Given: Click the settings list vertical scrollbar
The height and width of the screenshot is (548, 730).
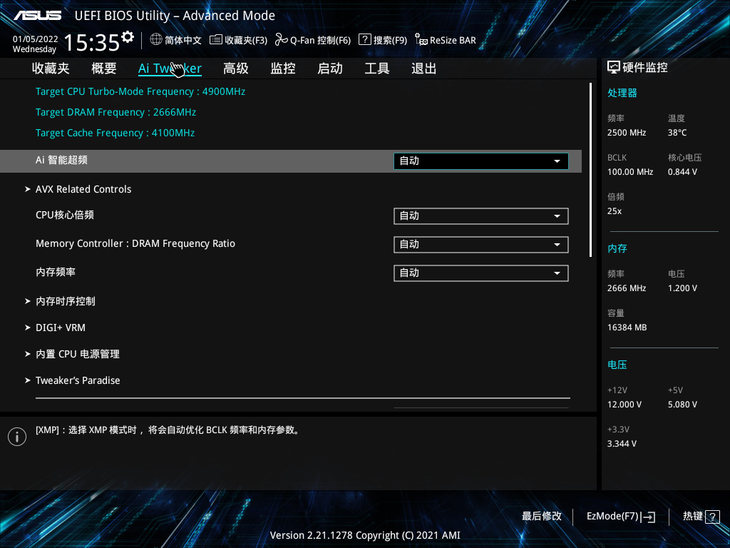Looking at the screenshot, I should 593,170.
